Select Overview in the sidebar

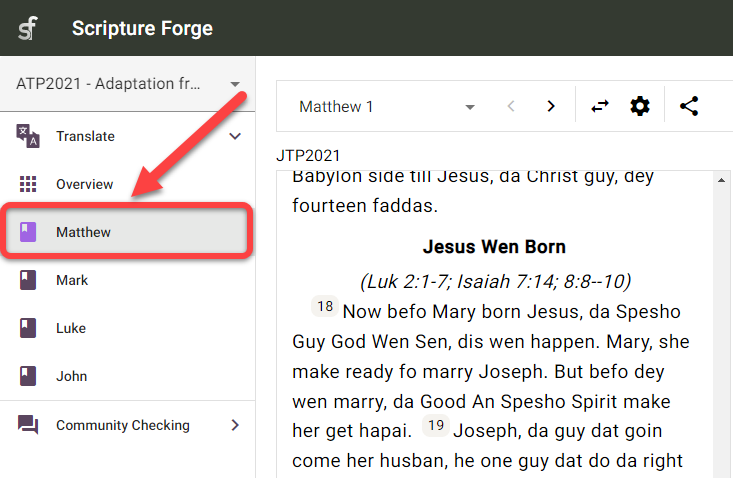[85, 184]
